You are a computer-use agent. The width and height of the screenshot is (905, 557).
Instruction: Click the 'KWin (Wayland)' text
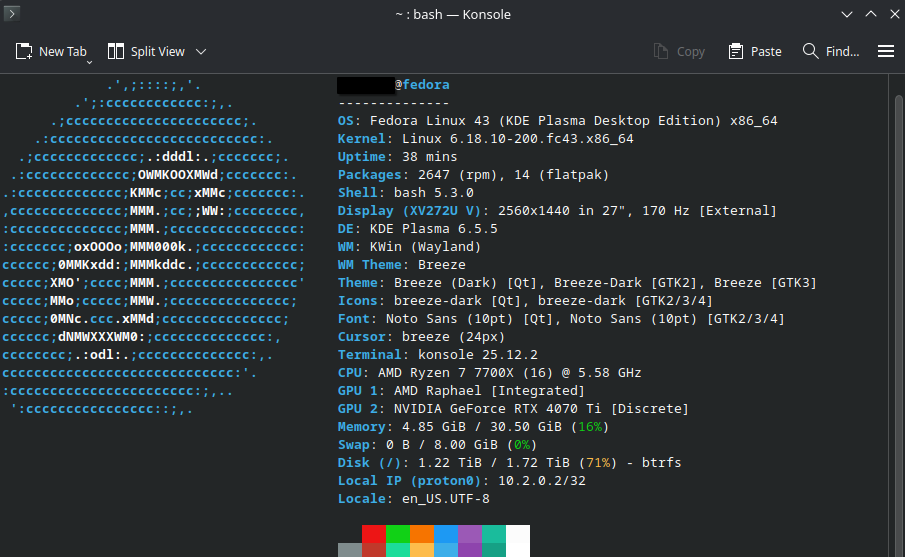(425, 246)
